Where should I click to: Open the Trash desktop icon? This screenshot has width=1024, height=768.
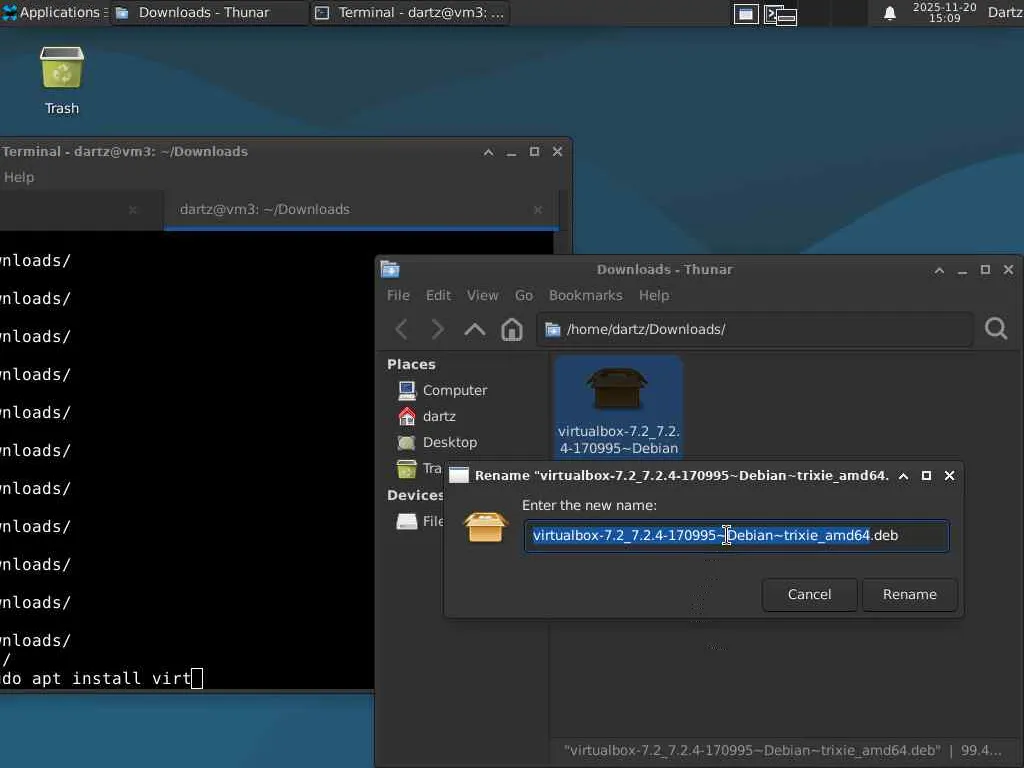tap(62, 80)
